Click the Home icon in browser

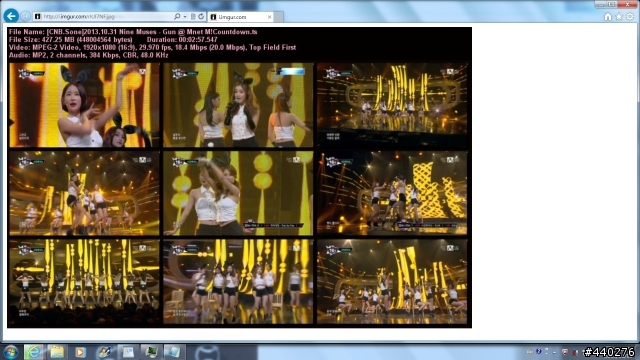pos(608,16)
